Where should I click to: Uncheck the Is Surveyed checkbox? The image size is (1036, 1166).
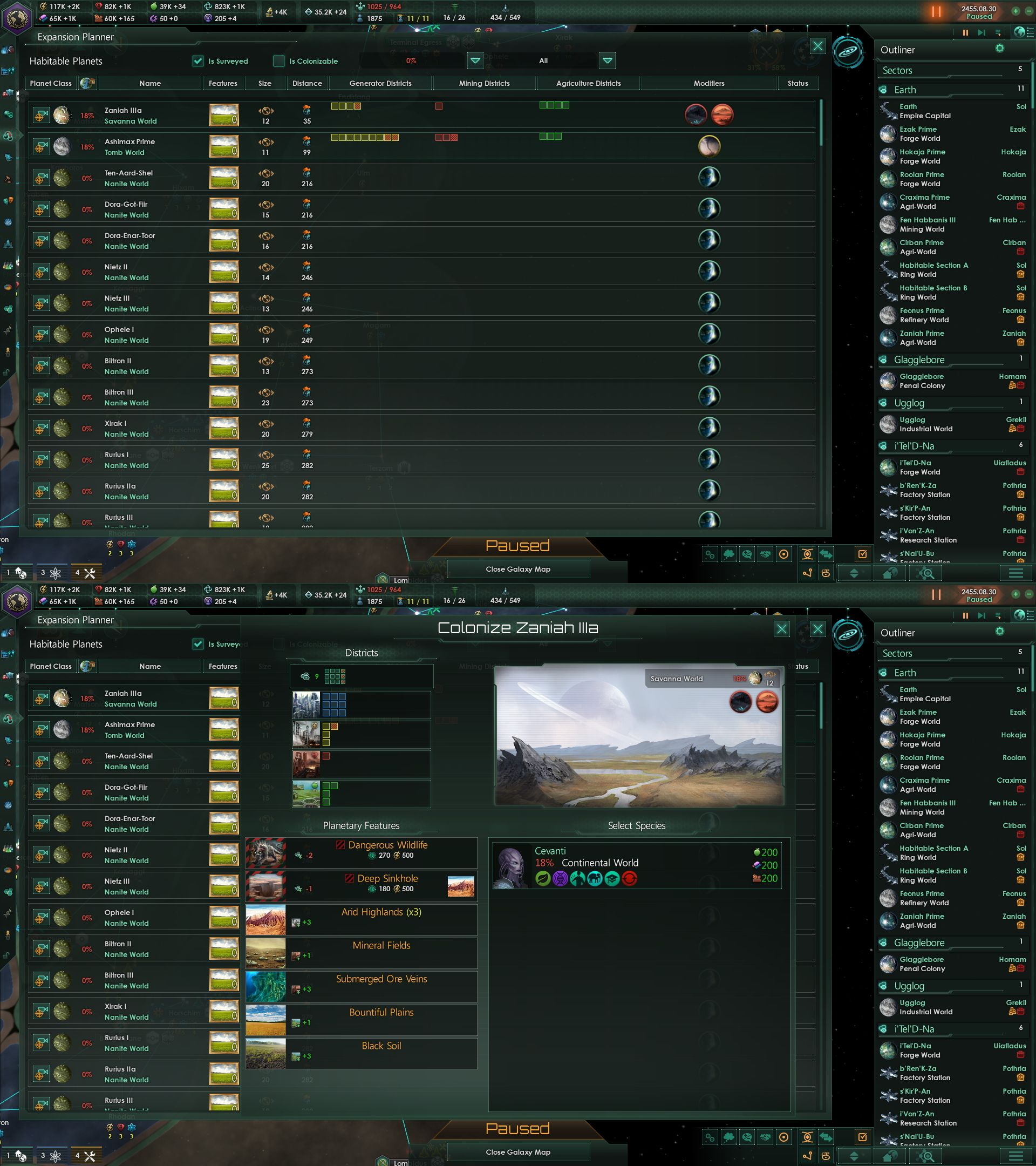198,61
